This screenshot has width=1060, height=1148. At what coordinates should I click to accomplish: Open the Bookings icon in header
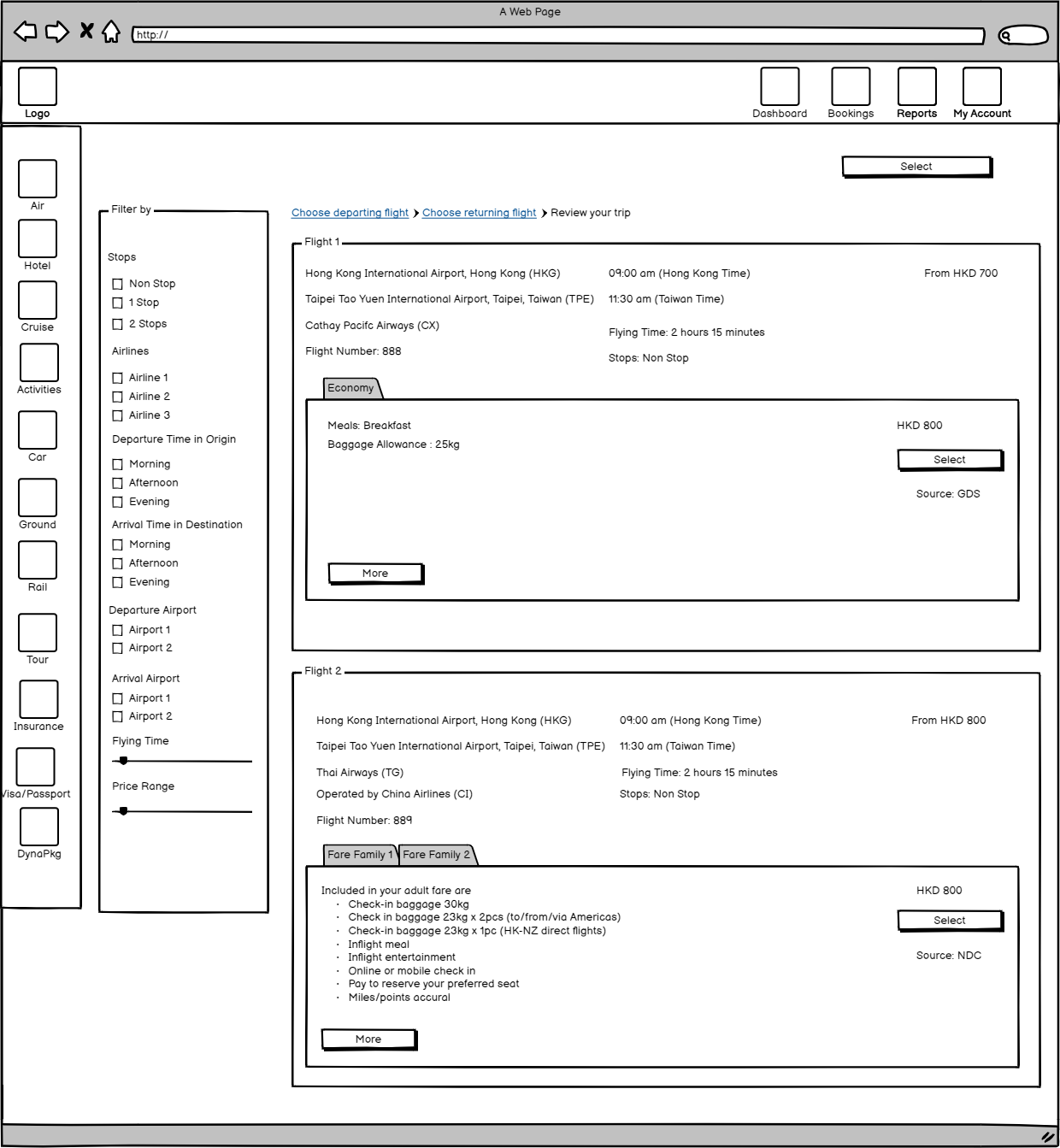tap(851, 87)
